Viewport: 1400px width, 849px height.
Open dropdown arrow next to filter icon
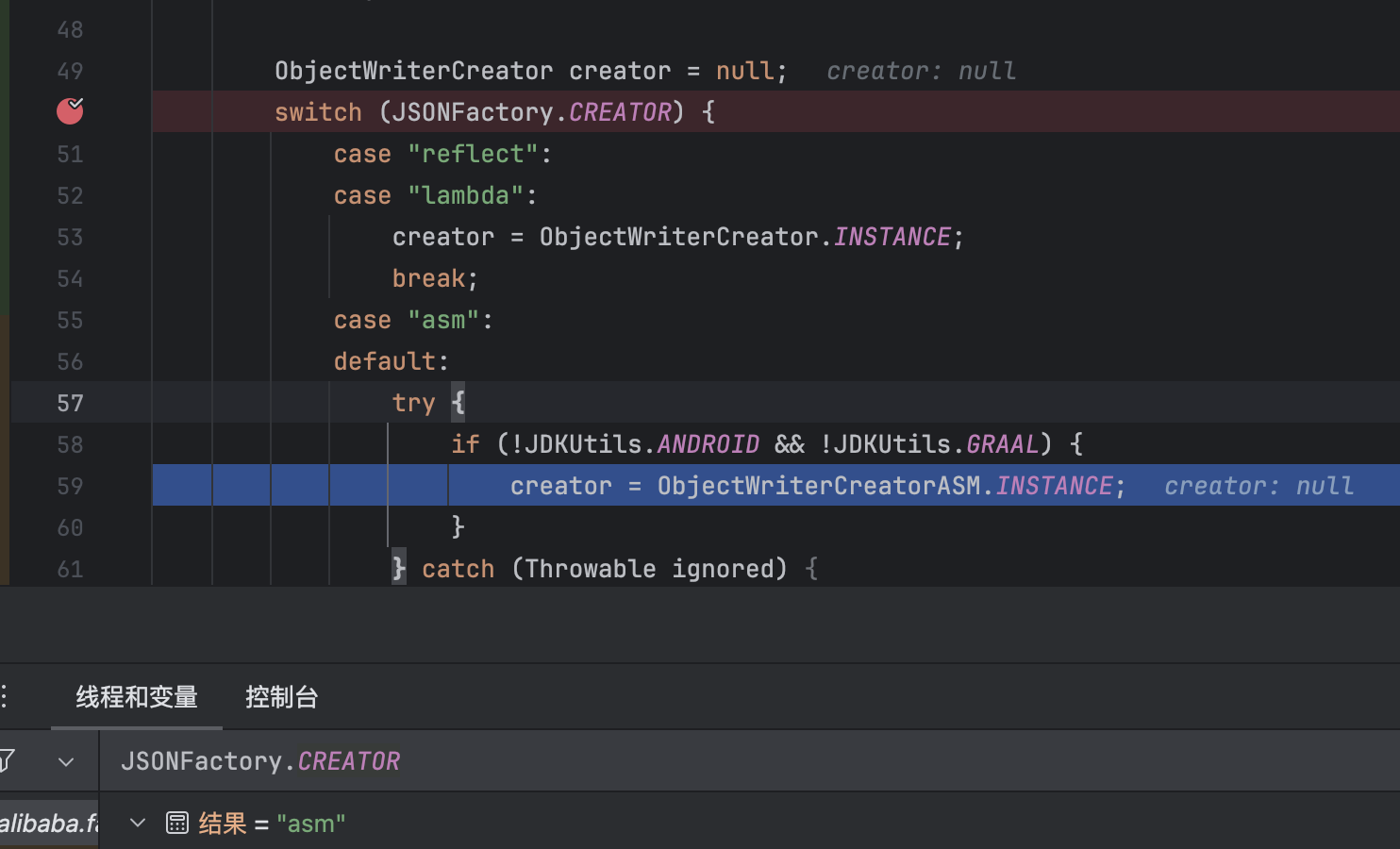(x=66, y=761)
